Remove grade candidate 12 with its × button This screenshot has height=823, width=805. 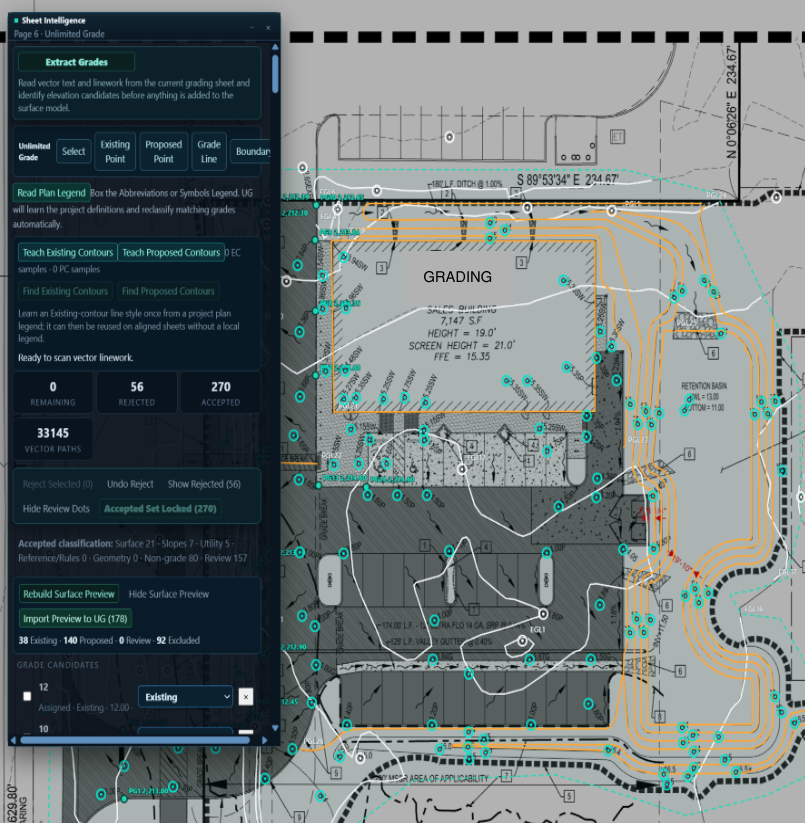pos(246,697)
